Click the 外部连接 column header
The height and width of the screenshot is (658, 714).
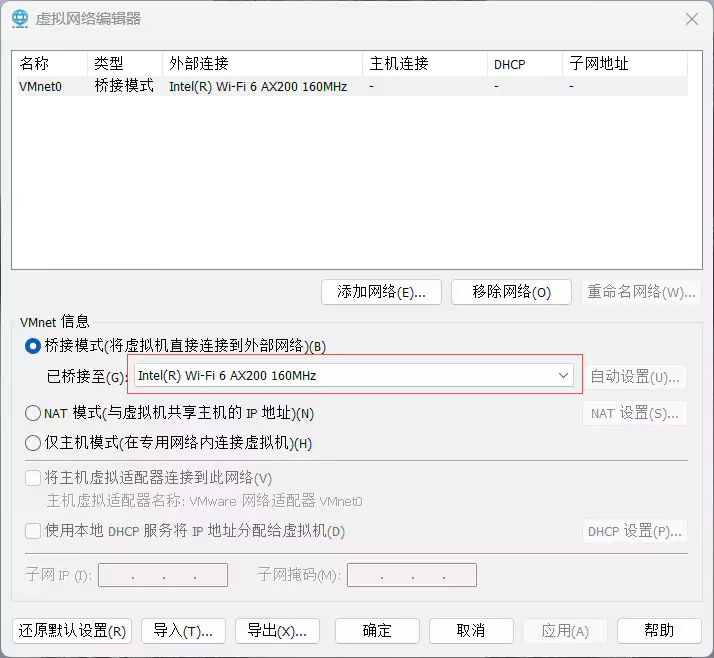[x=262, y=64]
